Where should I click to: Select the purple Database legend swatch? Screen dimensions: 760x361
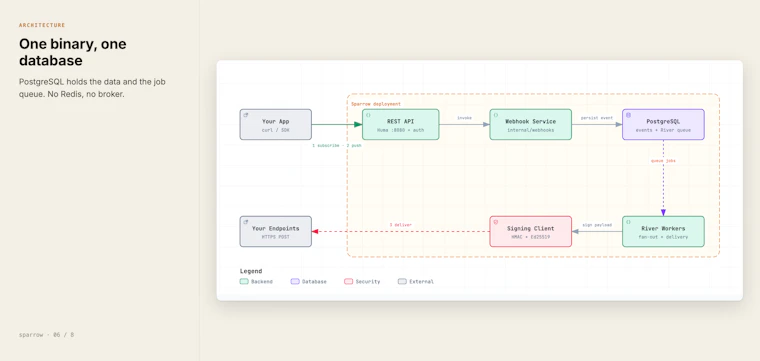coord(295,282)
